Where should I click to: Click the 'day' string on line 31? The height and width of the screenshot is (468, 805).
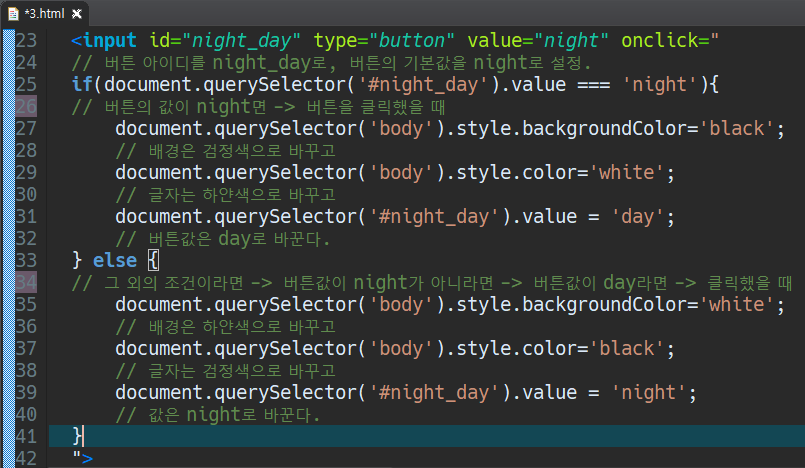click(637, 217)
